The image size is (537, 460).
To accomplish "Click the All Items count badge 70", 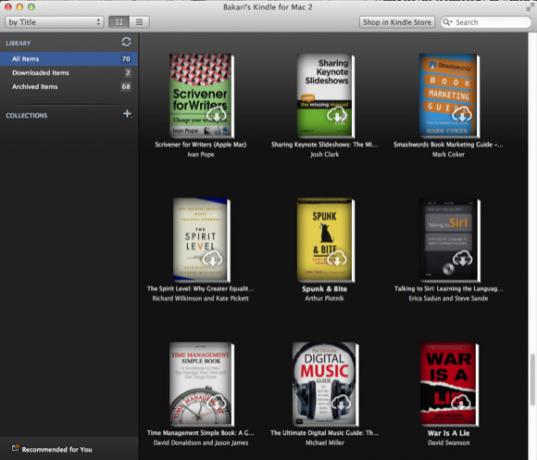I will (x=126, y=59).
